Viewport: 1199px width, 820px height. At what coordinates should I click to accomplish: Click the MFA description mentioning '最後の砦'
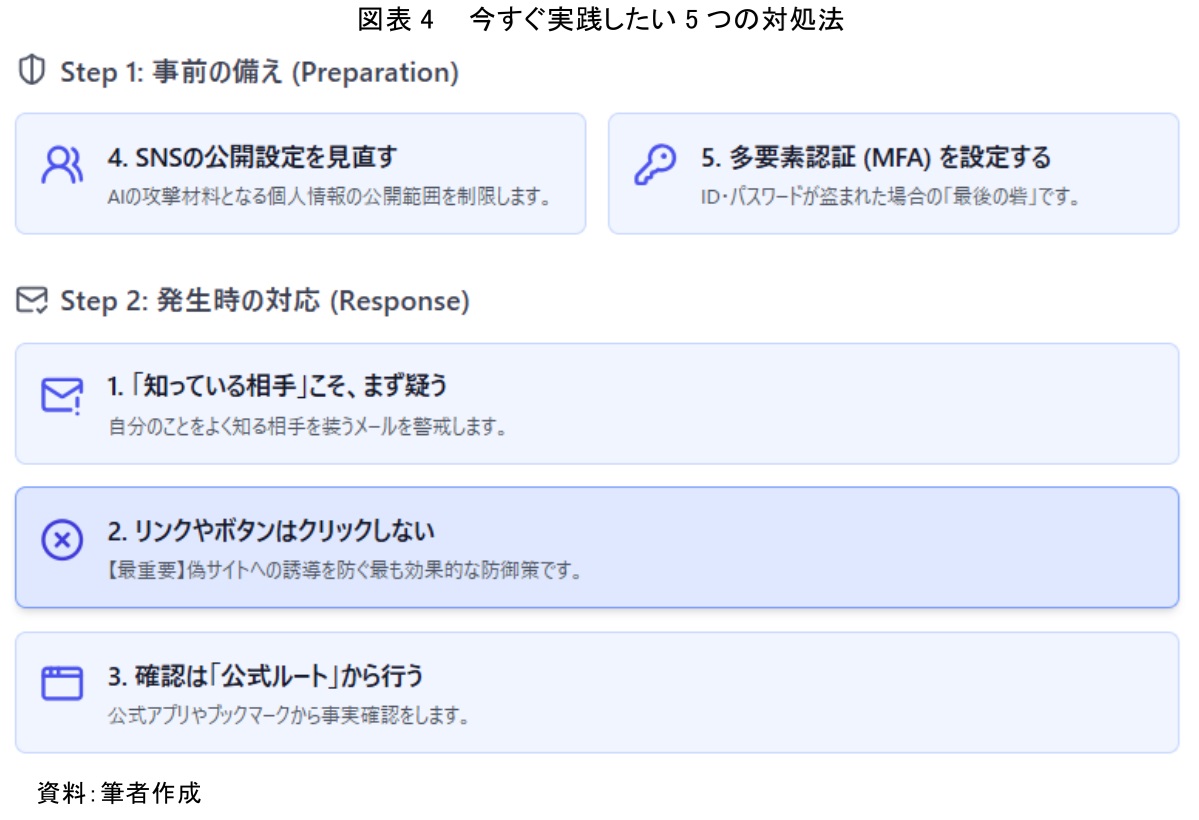(890, 196)
